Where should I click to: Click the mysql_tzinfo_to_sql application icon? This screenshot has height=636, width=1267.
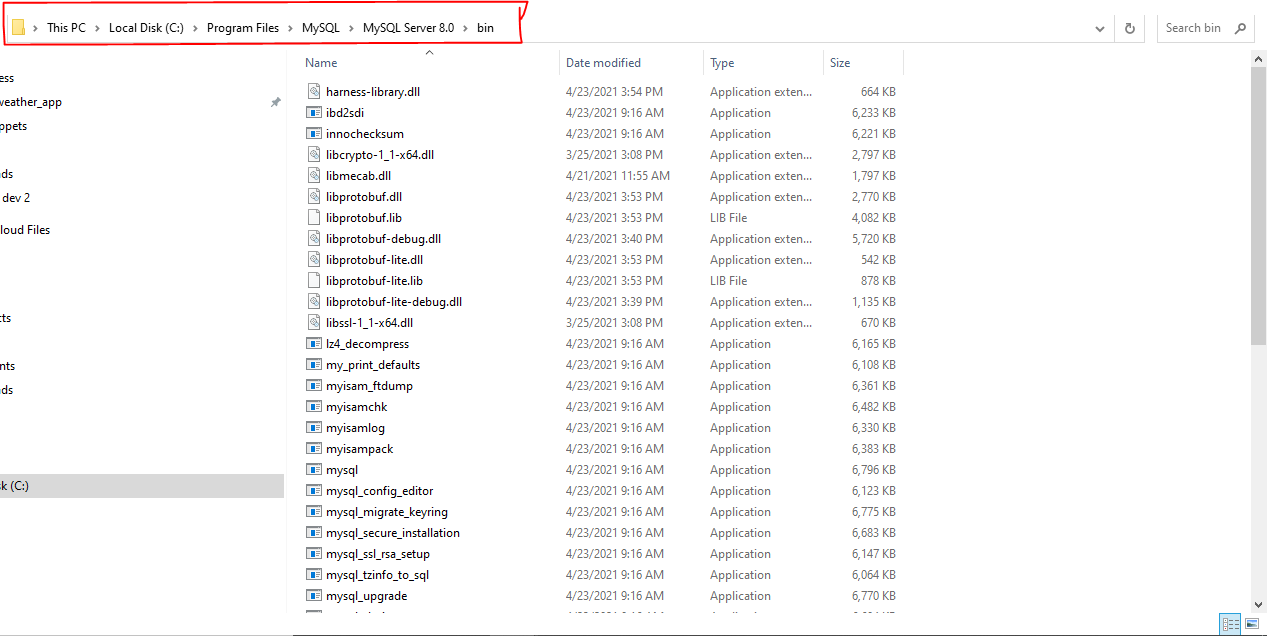pyautogui.click(x=313, y=575)
